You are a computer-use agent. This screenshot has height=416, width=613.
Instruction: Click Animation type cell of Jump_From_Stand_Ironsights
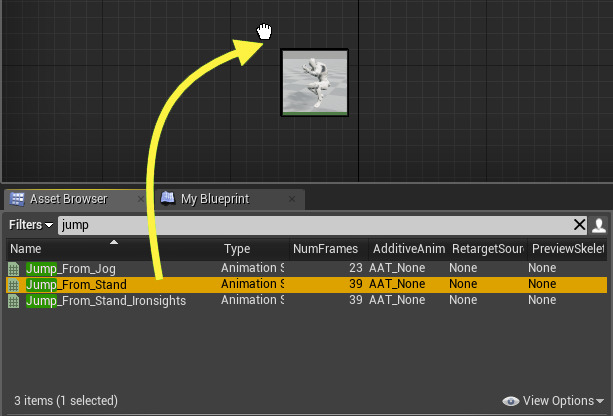coord(253,300)
